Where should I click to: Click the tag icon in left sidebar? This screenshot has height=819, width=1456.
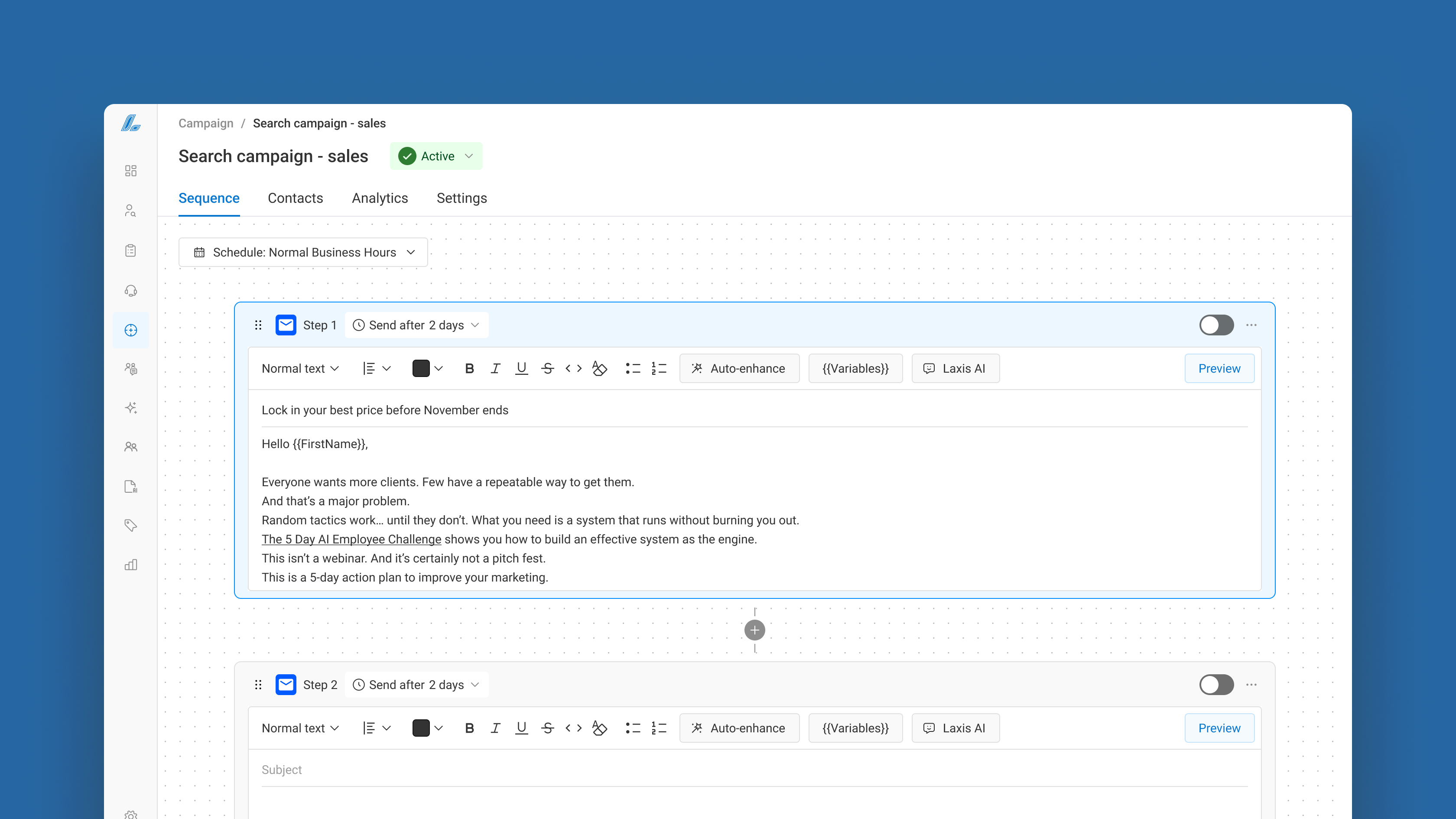click(130, 525)
